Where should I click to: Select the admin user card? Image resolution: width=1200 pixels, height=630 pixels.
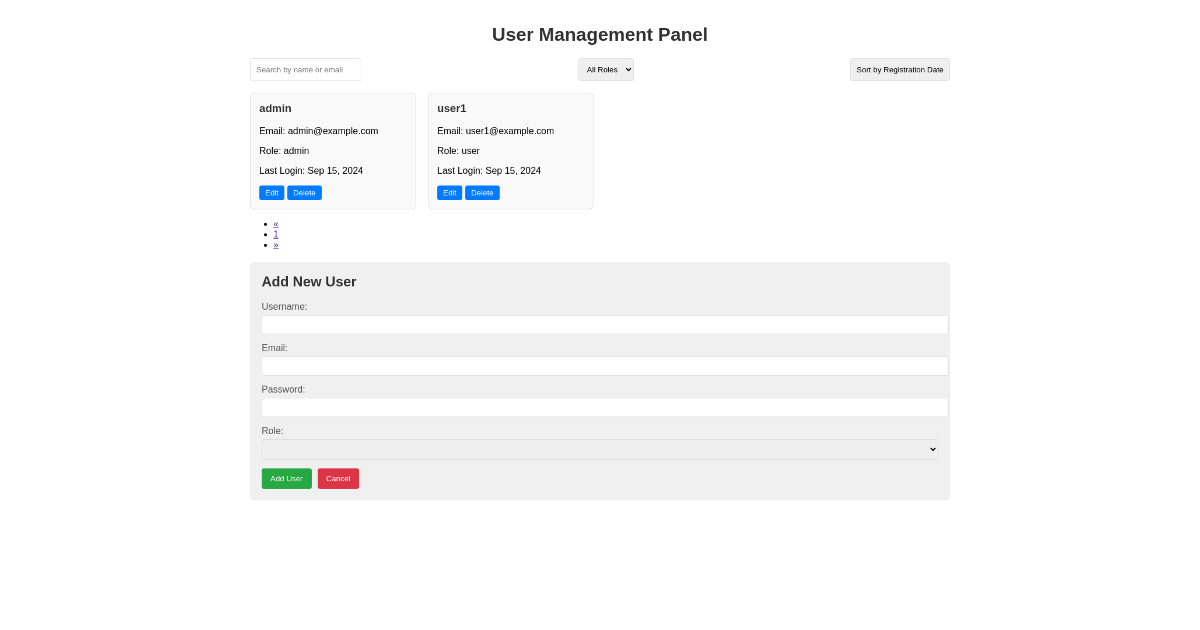tap(332, 150)
